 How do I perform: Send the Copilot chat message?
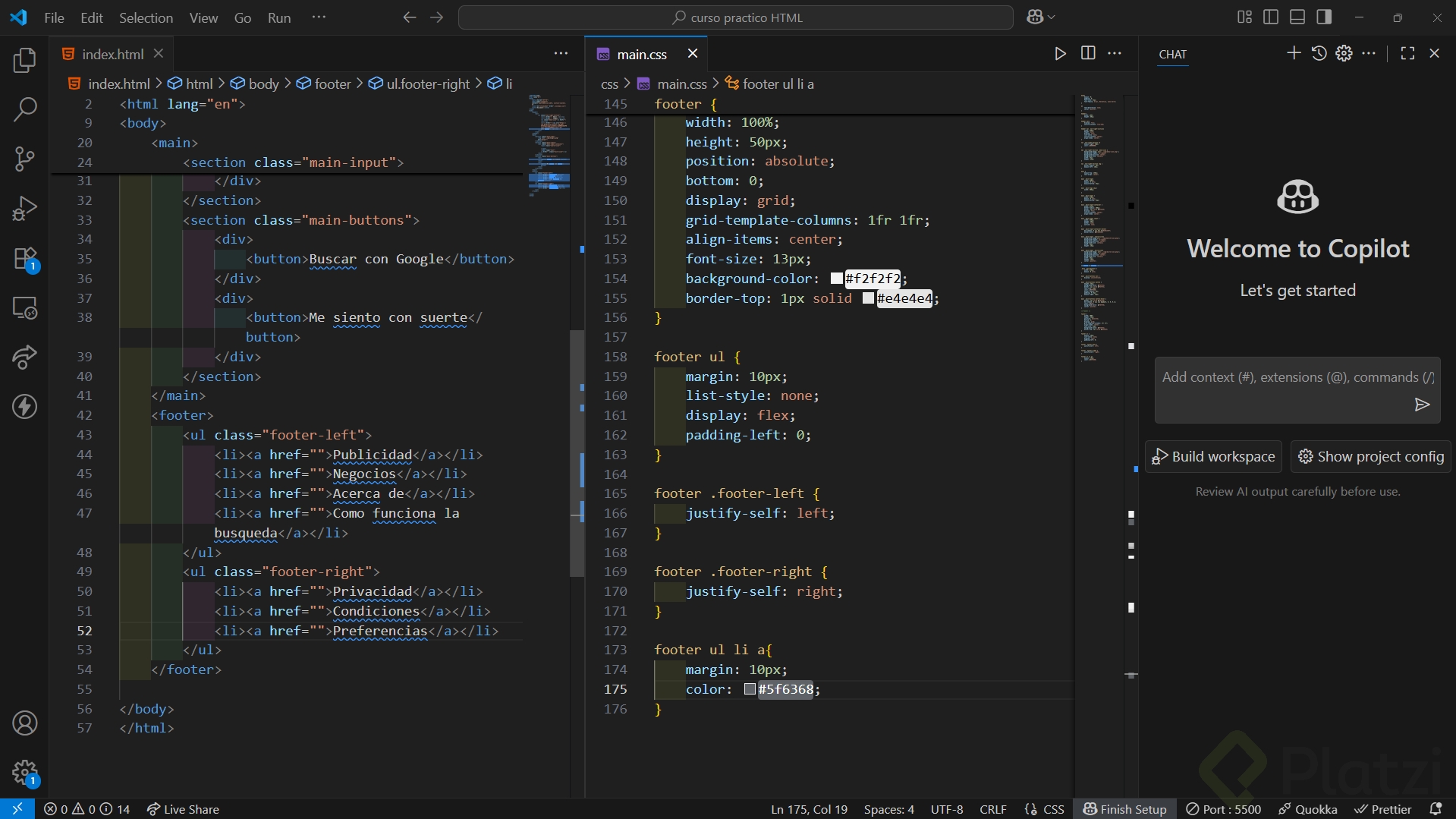1422,405
